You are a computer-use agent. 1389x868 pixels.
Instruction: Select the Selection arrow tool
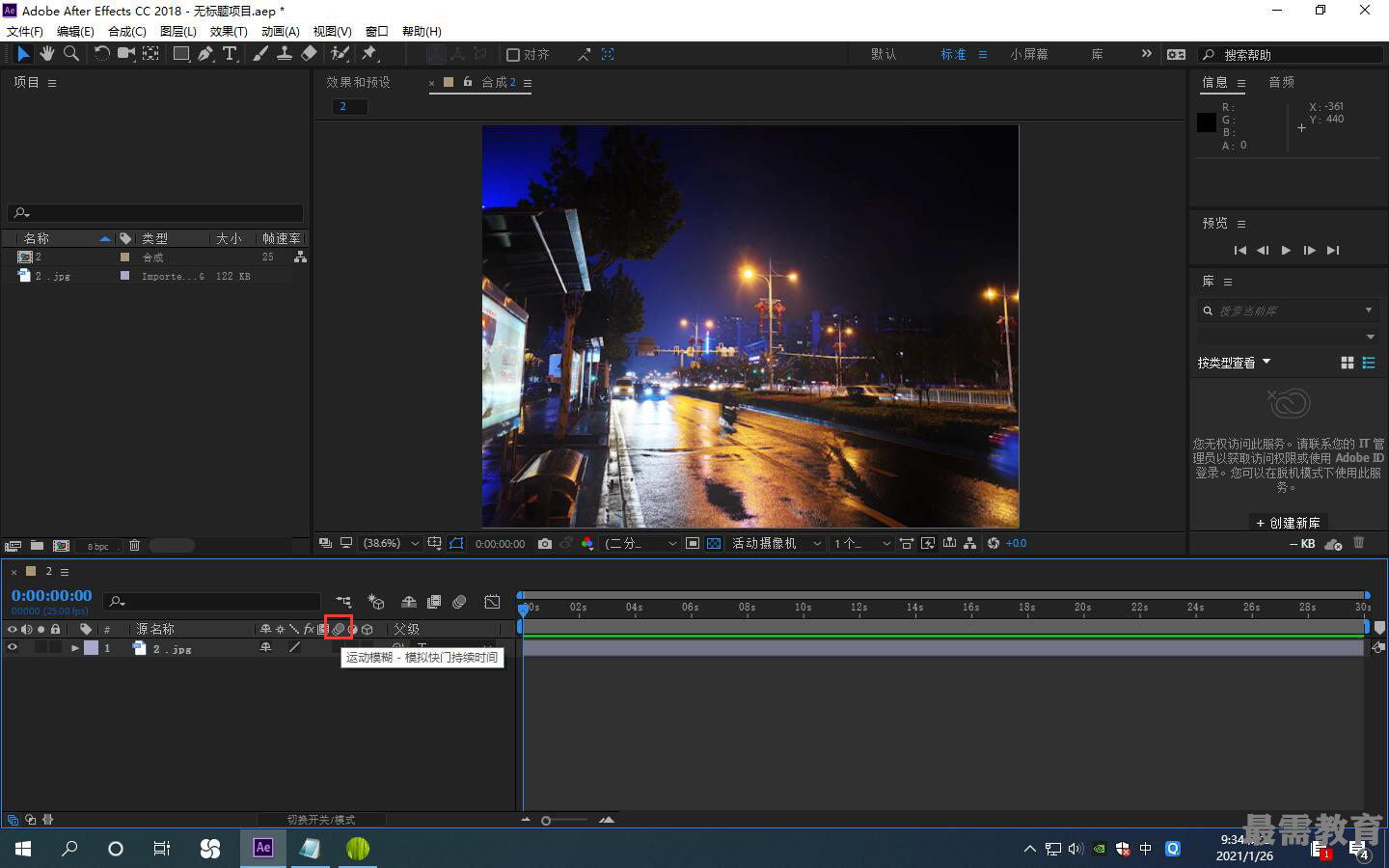coord(23,54)
